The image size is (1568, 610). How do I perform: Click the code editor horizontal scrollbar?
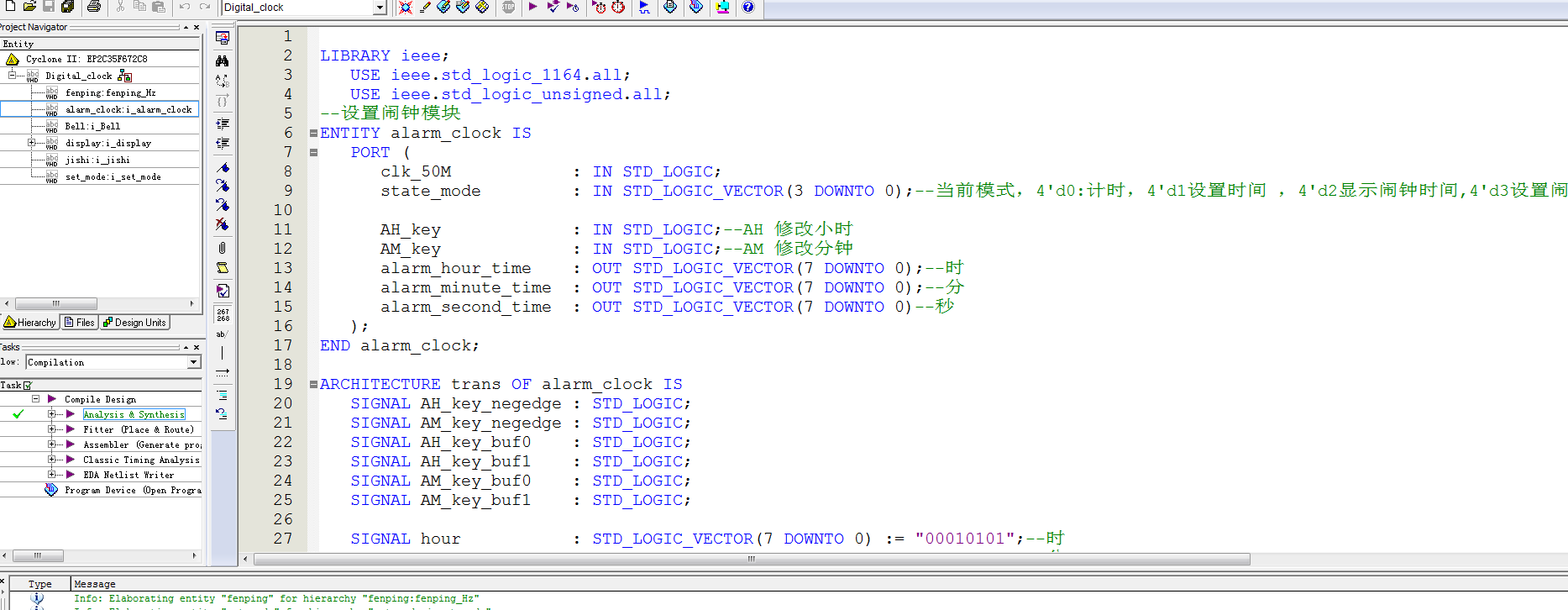752,559
